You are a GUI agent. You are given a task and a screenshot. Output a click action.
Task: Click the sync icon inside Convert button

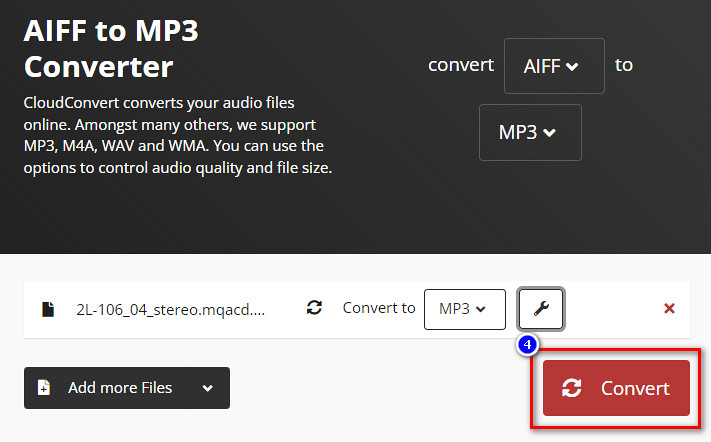pyautogui.click(x=572, y=388)
